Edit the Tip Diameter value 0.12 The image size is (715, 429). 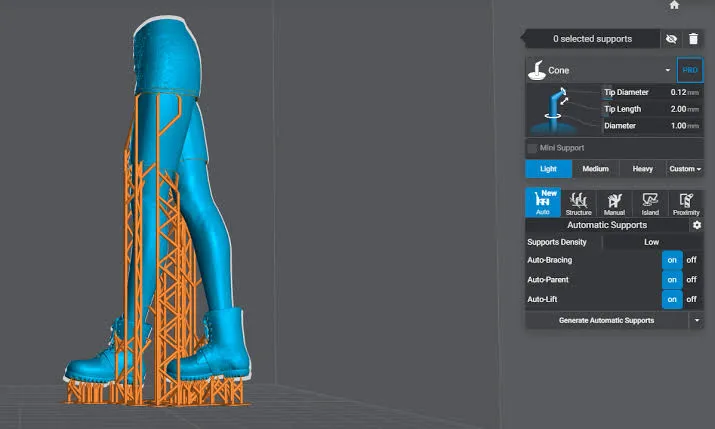[x=678, y=92]
